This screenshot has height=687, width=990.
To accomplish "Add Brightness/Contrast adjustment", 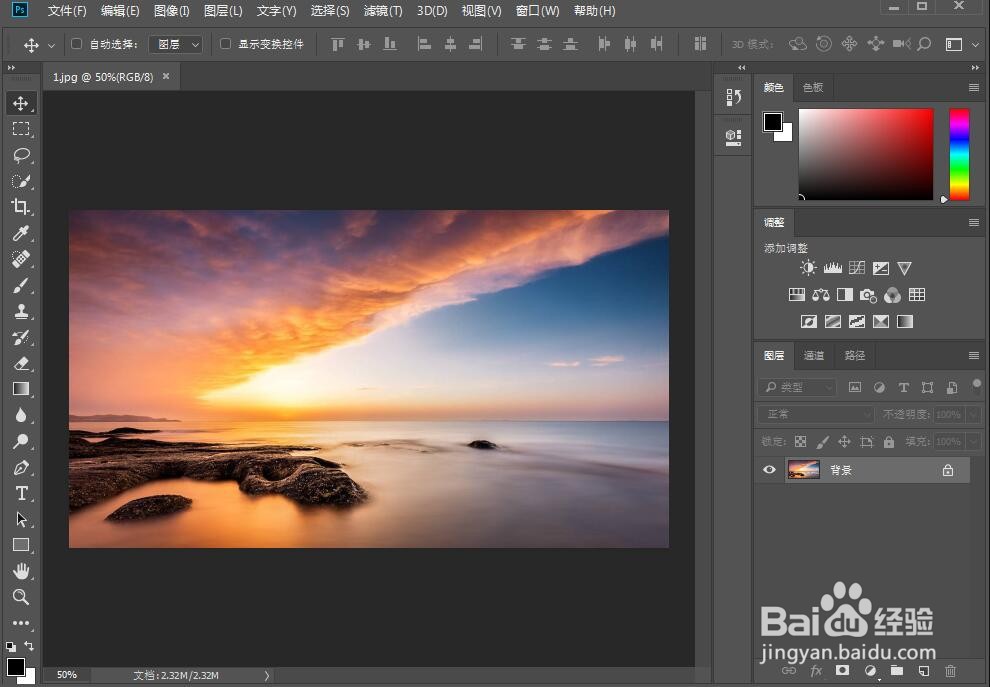I will [808, 268].
